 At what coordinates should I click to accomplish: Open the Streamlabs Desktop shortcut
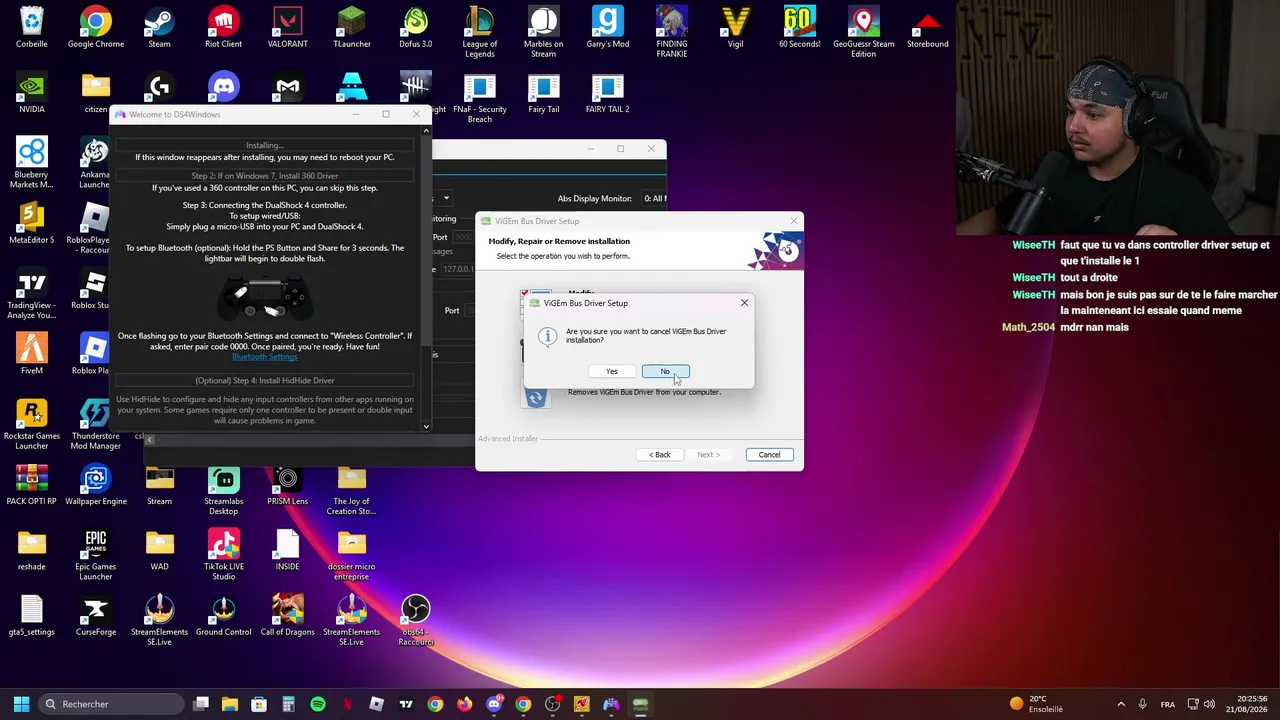point(223,490)
